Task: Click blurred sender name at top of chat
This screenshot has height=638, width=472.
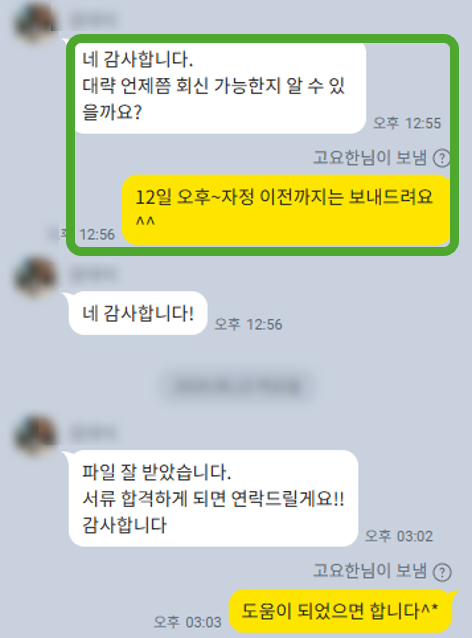Action: 94,19
